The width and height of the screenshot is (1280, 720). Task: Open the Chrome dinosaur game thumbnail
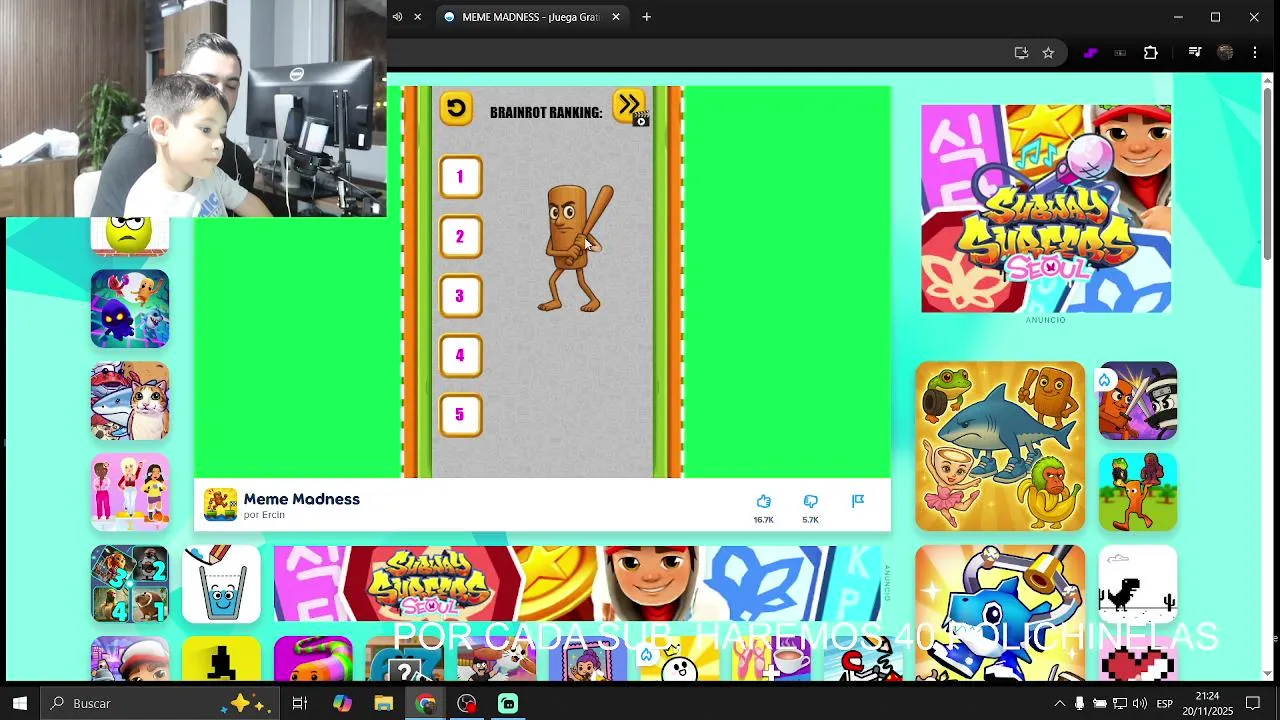pyautogui.click(x=1138, y=584)
